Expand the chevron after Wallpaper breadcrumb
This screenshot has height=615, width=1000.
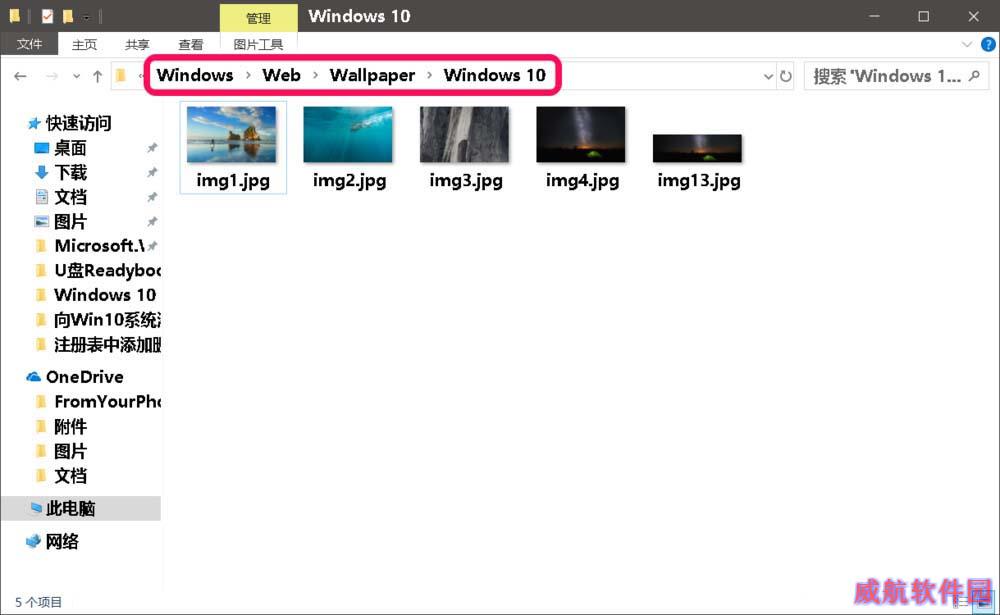coord(429,76)
